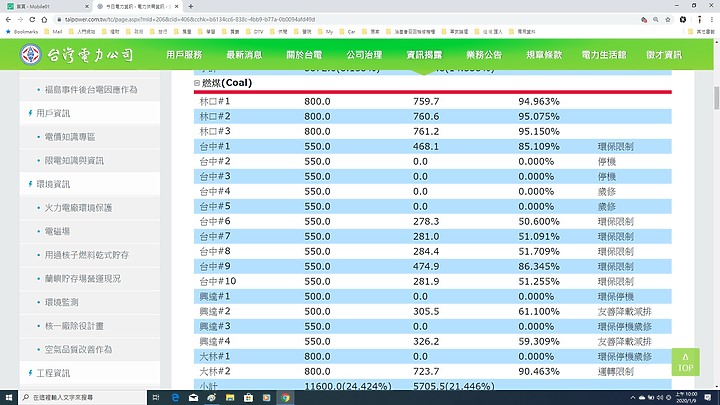720x405 pixels.
Task: Open the My bookmark folder
Action: point(326,32)
